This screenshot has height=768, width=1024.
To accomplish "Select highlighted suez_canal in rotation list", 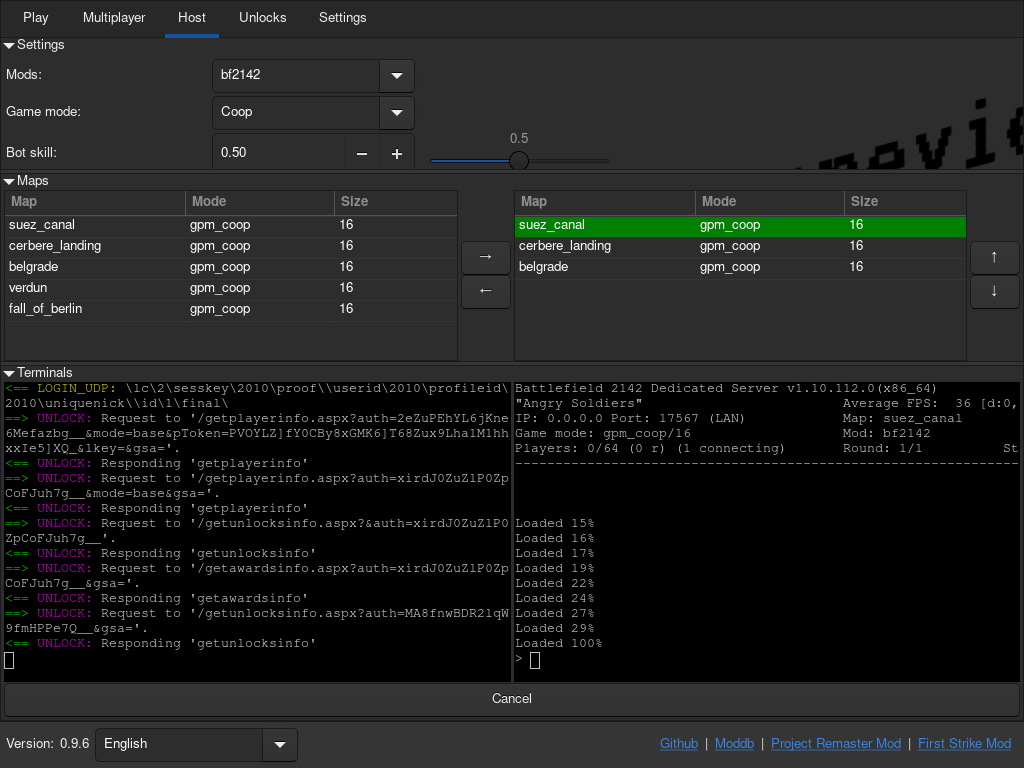I will pos(740,225).
